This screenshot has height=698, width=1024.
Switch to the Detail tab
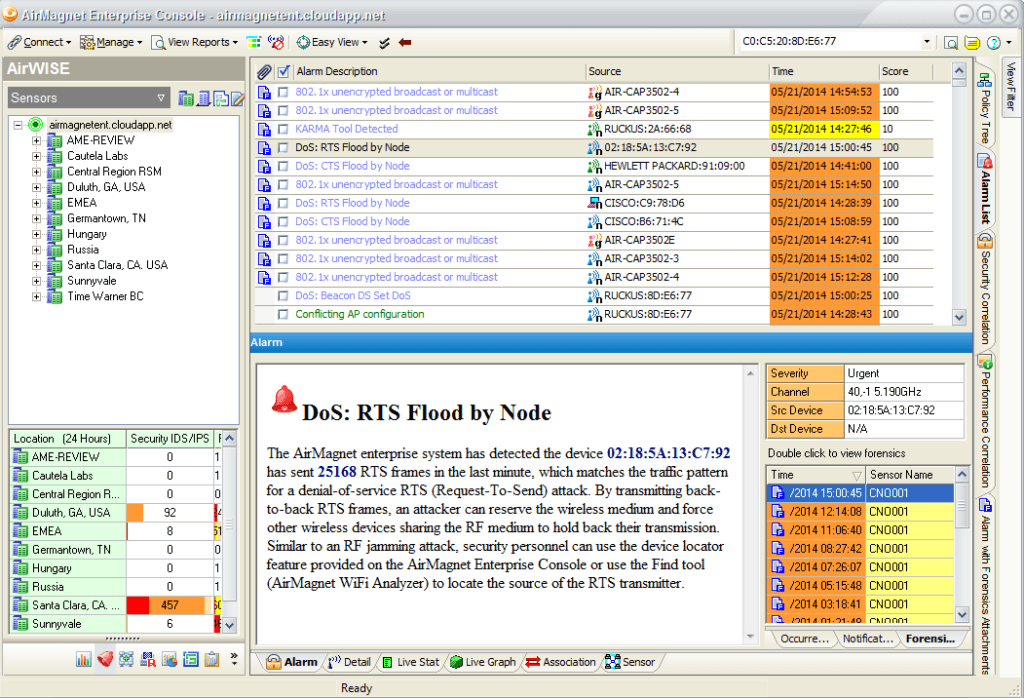(349, 662)
